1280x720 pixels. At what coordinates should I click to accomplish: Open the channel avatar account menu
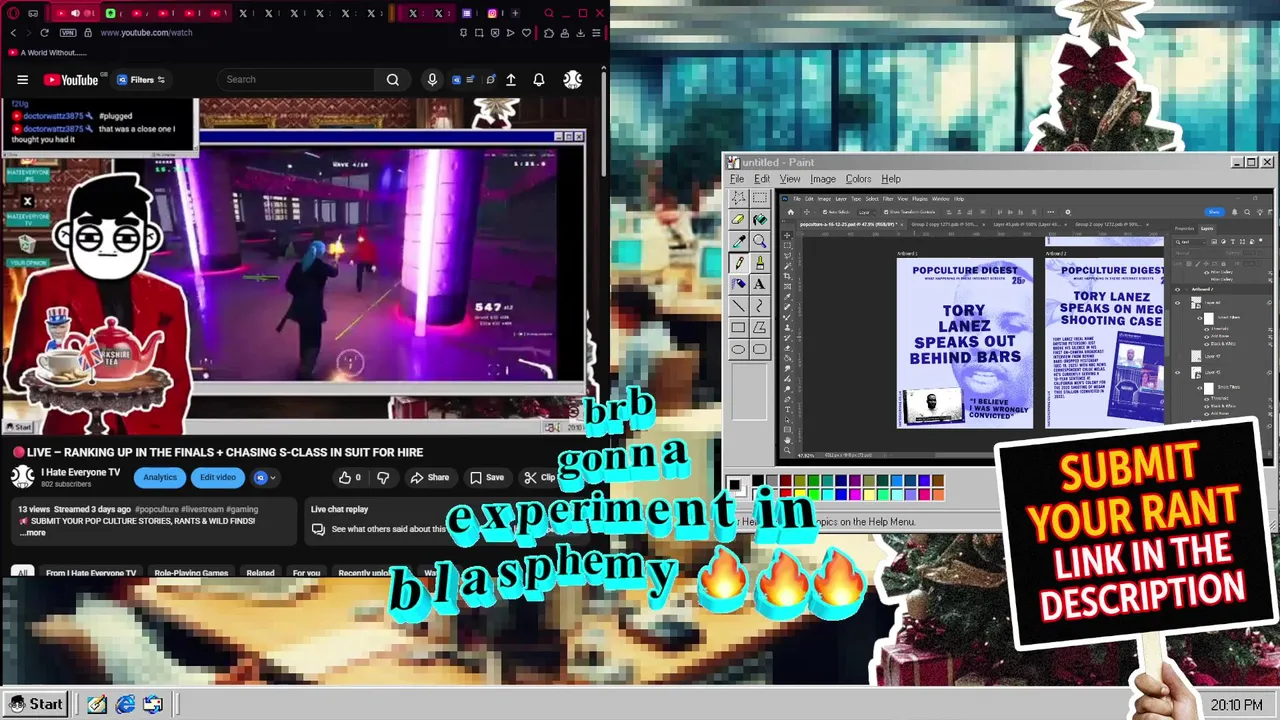click(573, 80)
